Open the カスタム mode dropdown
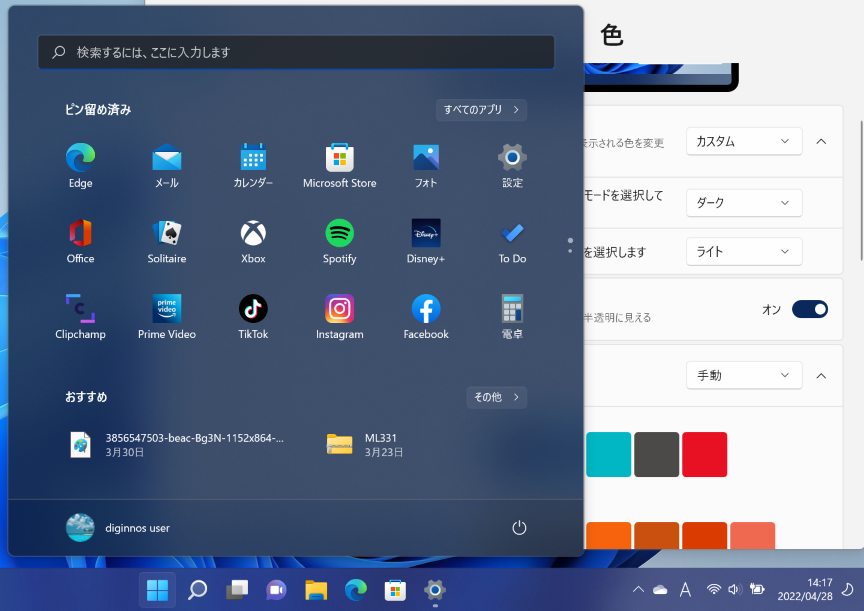This screenshot has height=611, width=864. (x=744, y=142)
